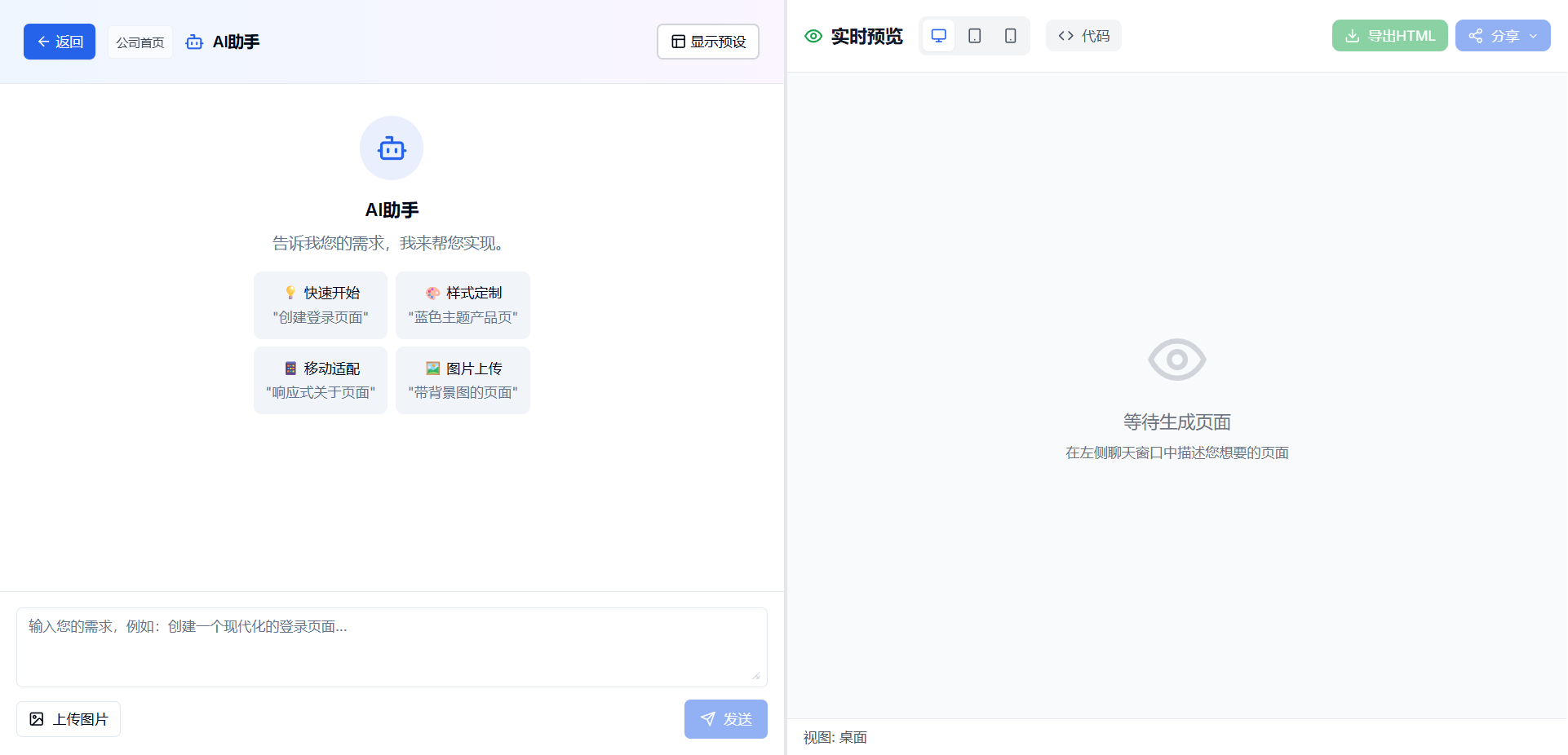Toggle desktop view in the device switcher
Viewport: 1568px width, 755px height.
click(x=938, y=35)
